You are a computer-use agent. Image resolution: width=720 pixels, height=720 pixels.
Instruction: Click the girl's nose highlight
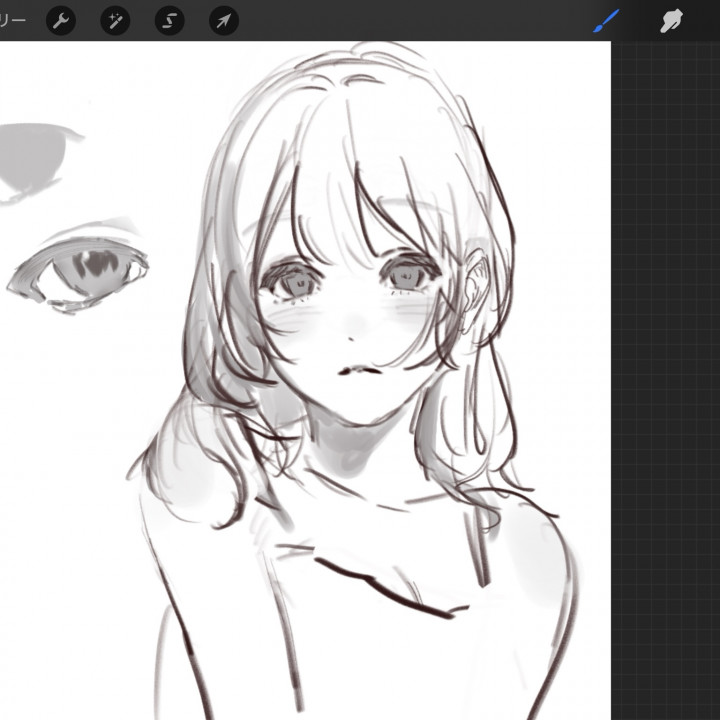tap(355, 322)
